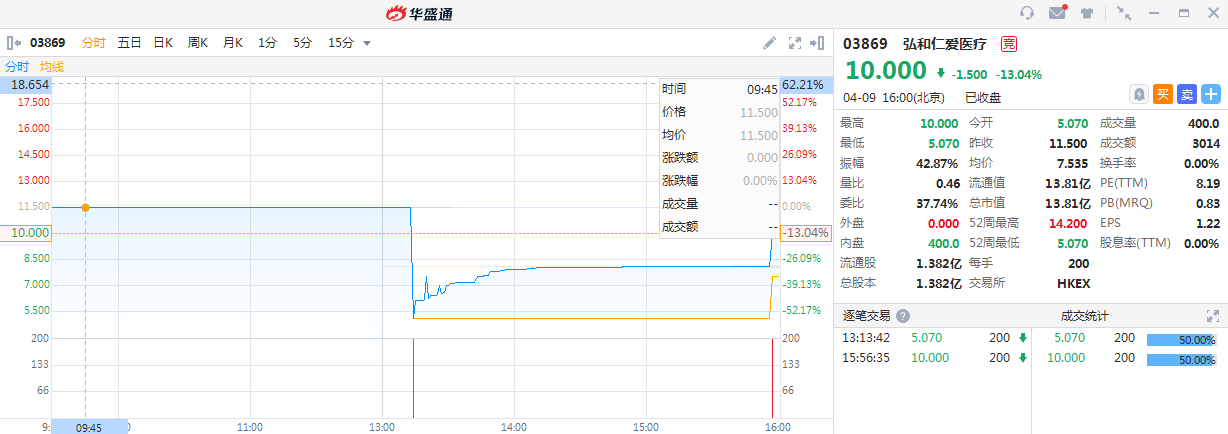The height and width of the screenshot is (434, 1228).
Task: Toggle the 均线 average line display
Action: [52, 66]
